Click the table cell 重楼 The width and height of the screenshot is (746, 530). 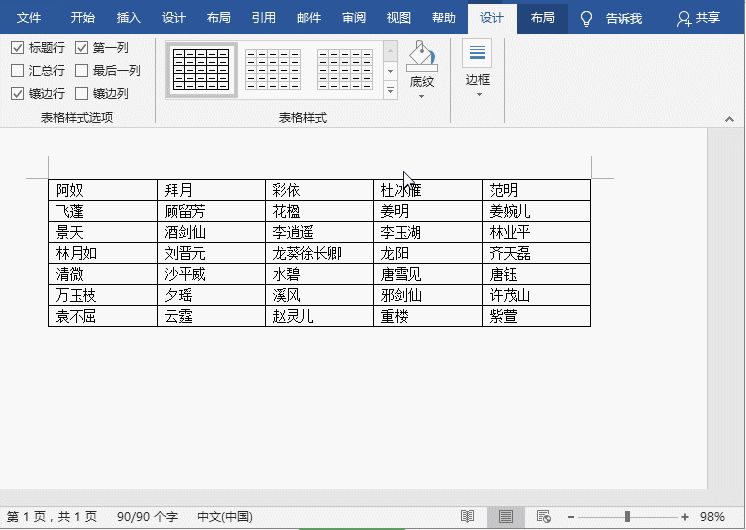pyautogui.click(x=428, y=316)
